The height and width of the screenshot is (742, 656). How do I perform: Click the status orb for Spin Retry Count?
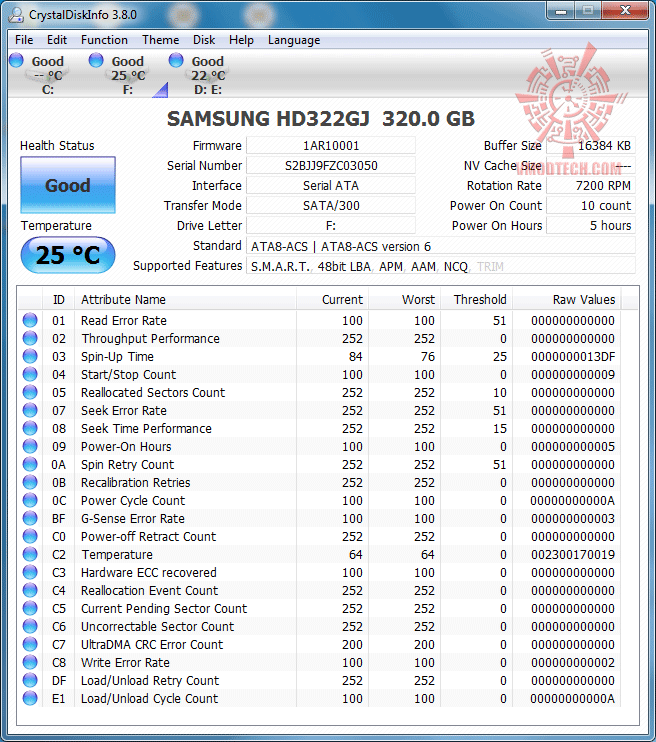[x=30, y=464]
